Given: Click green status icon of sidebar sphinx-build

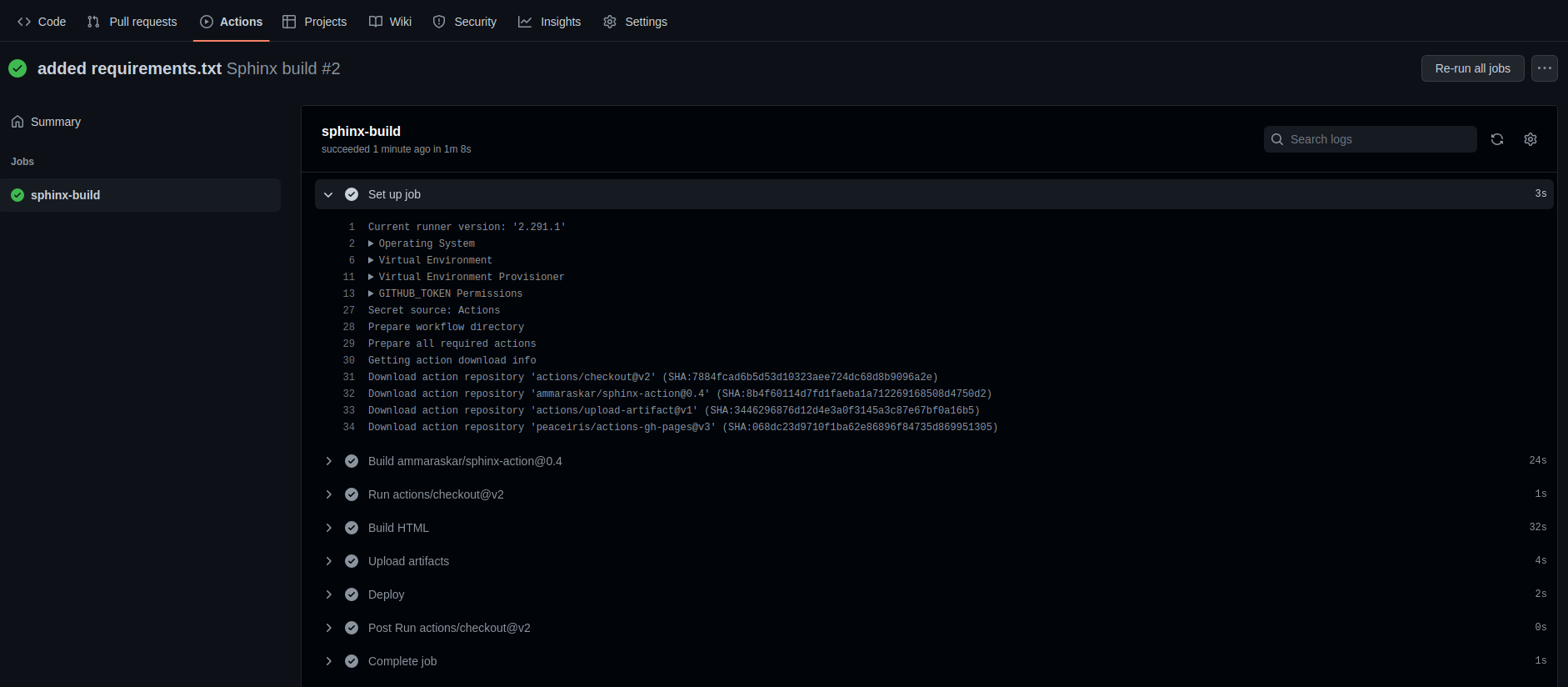Looking at the screenshot, I should [x=17, y=195].
